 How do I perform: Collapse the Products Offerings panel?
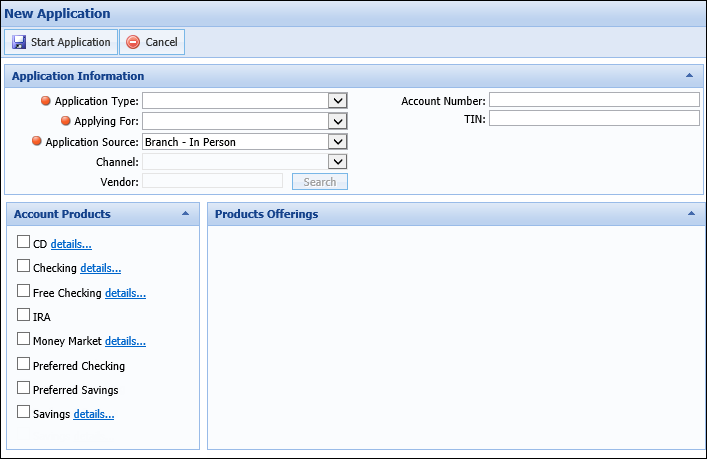click(691, 213)
